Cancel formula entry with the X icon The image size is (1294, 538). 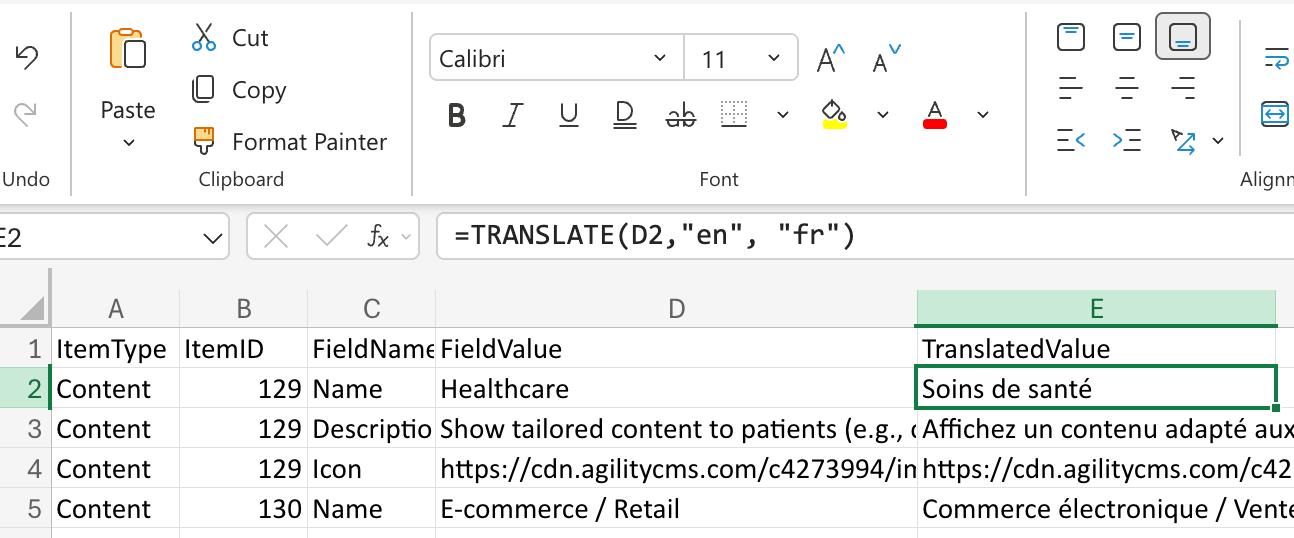[x=276, y=237]
